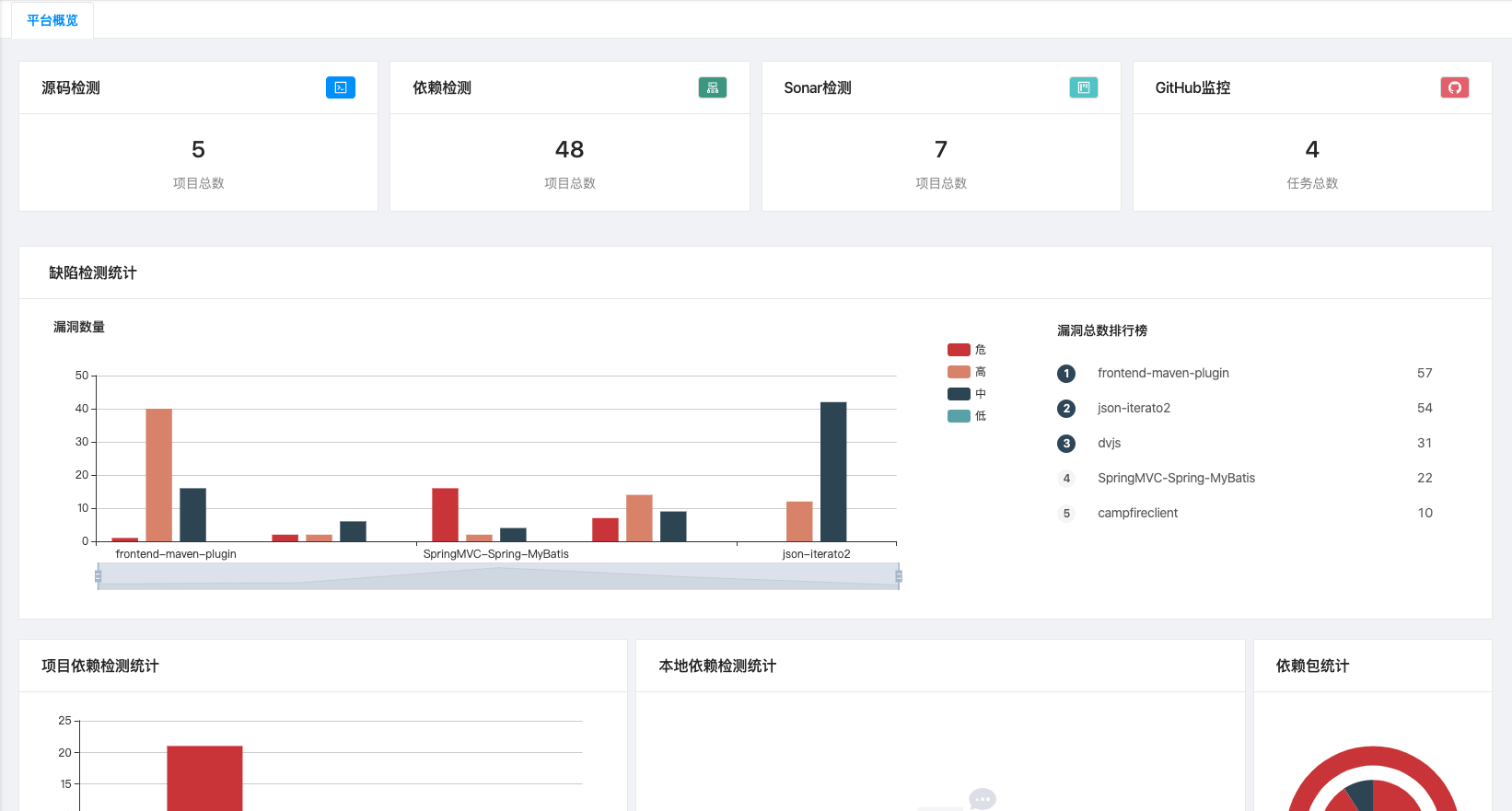Click the 48 project count in 依赖检测

pos(570,149)
